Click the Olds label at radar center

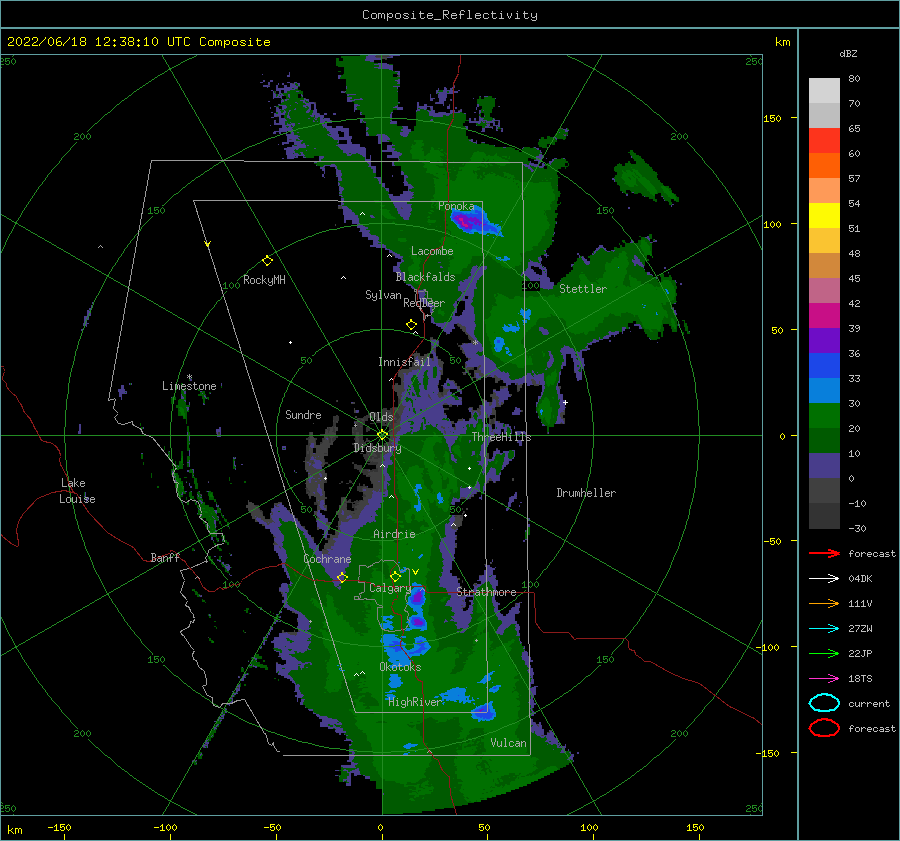[x=381, y=417]
